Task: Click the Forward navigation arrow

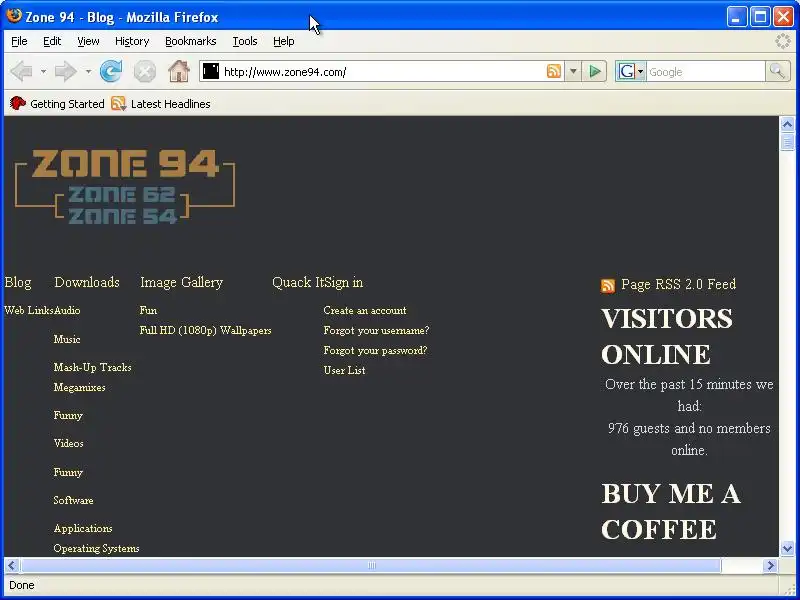Action: coord(65,71)
